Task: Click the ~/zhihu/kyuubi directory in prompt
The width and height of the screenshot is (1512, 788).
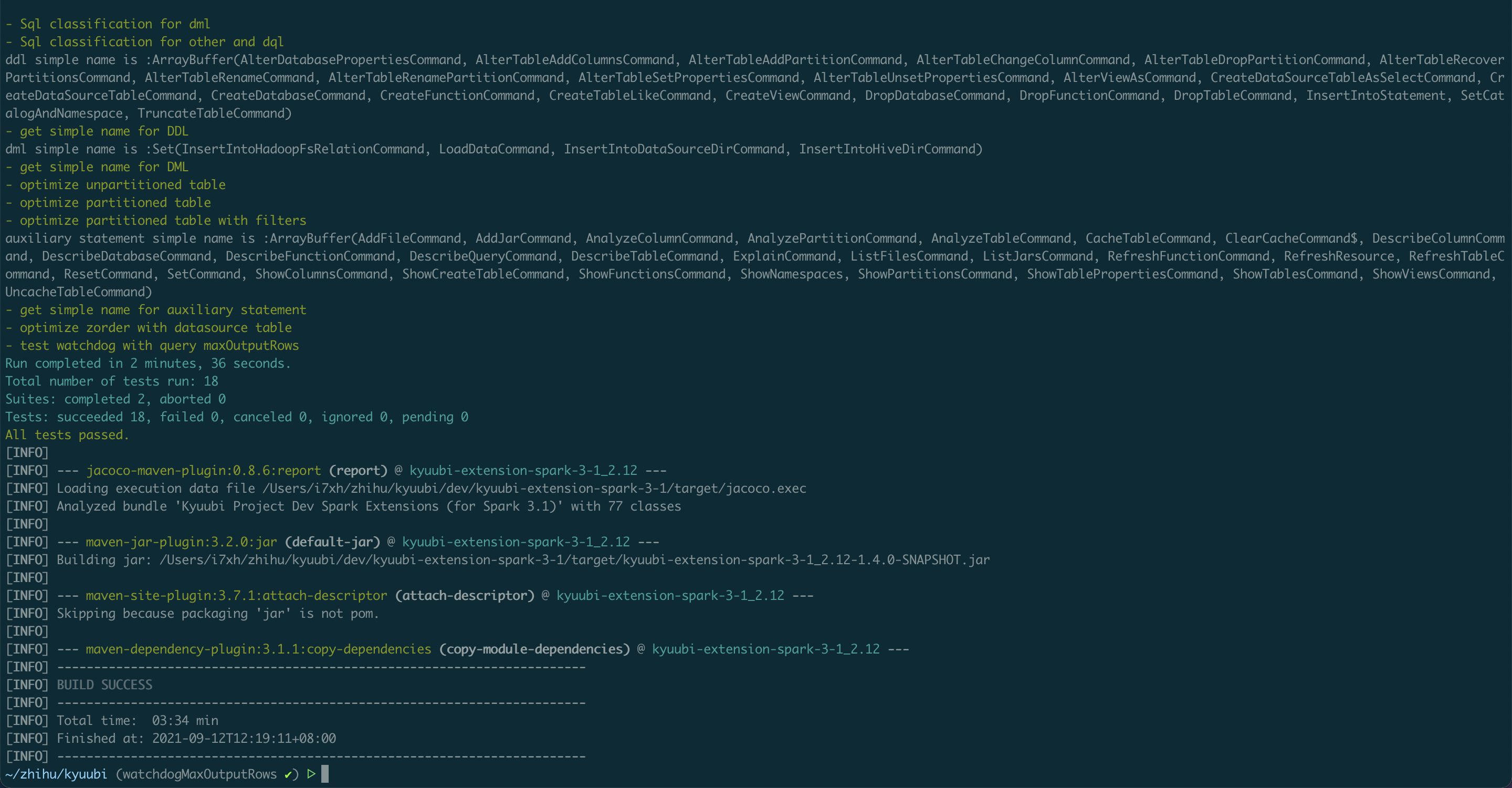Action: point(56,774)
